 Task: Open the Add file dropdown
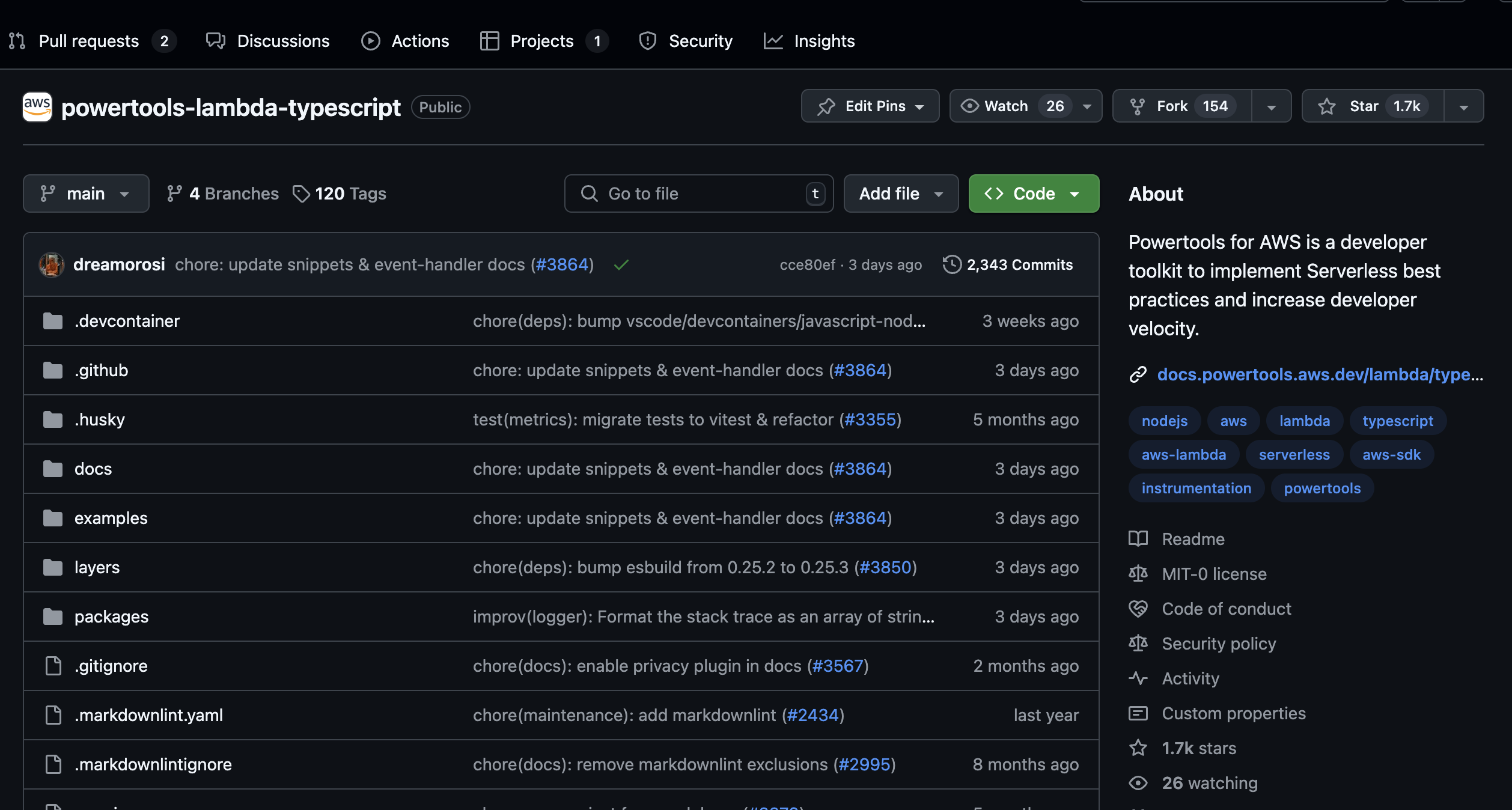pyautogui.click(x=901, y=193)
